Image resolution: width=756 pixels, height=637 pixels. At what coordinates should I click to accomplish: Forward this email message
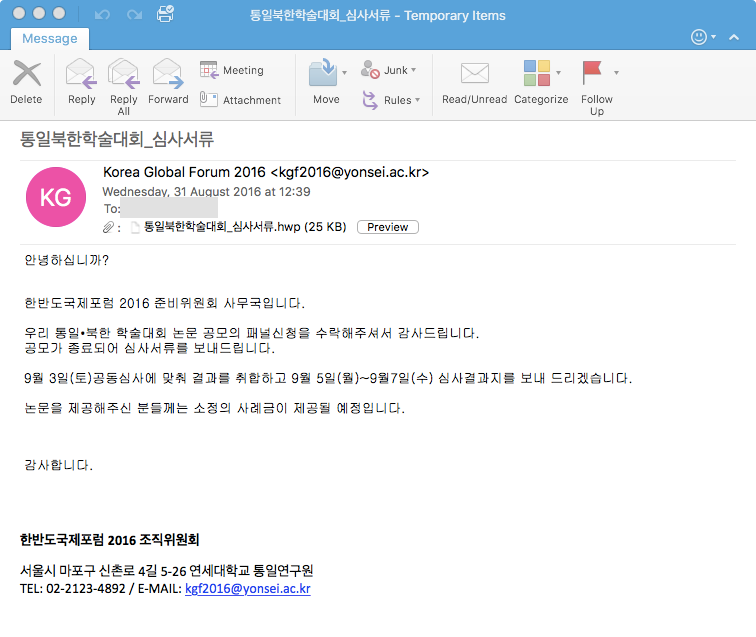click(x=168, y=81)
